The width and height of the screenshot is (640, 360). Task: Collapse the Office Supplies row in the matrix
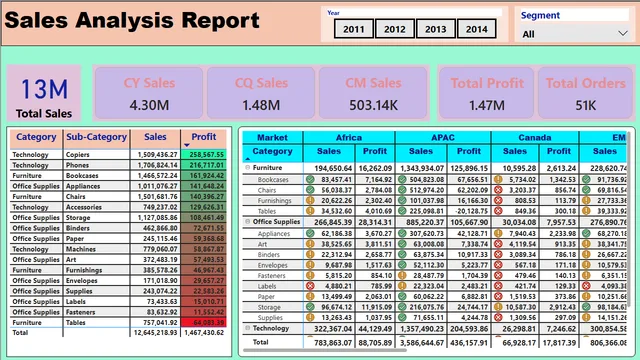pos(247,222)
